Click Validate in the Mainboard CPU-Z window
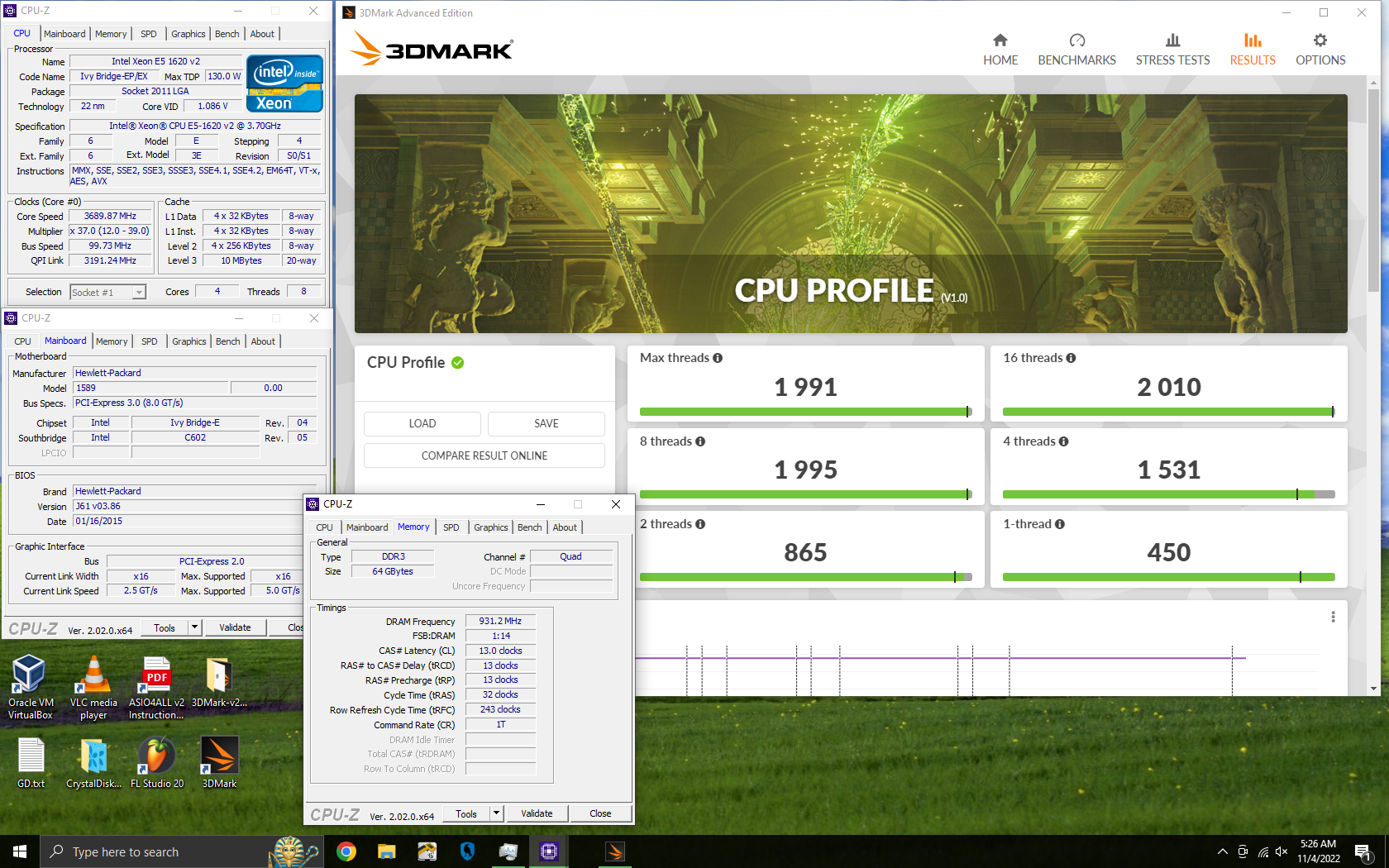 [235, 627]
